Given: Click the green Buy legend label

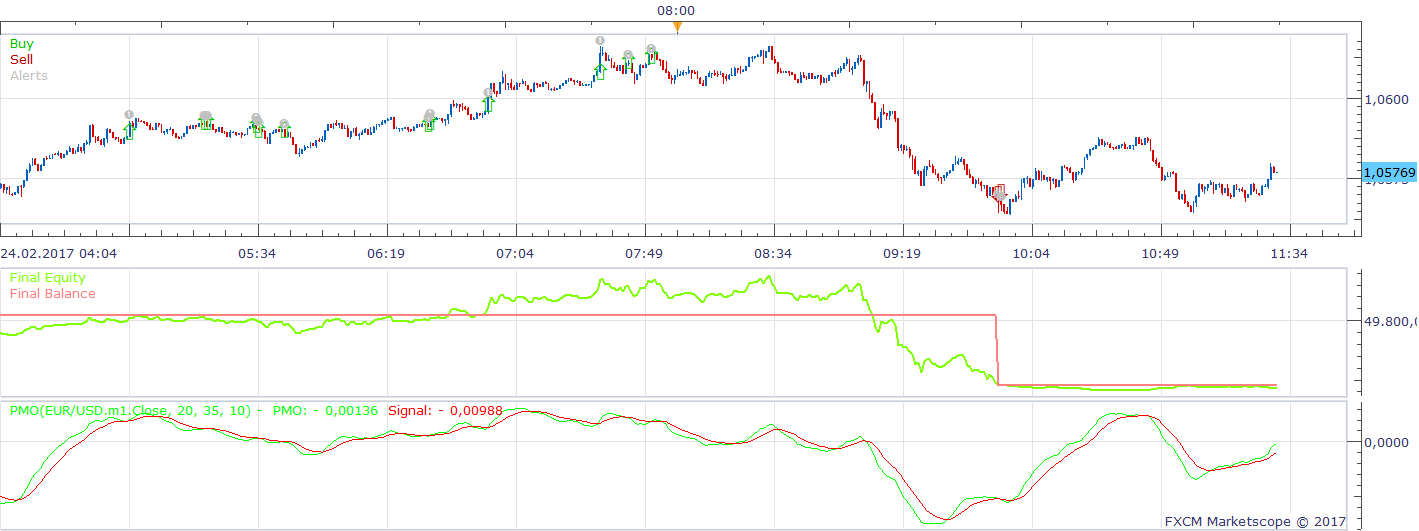Looking at the screenshot, I should coord(21,44).
